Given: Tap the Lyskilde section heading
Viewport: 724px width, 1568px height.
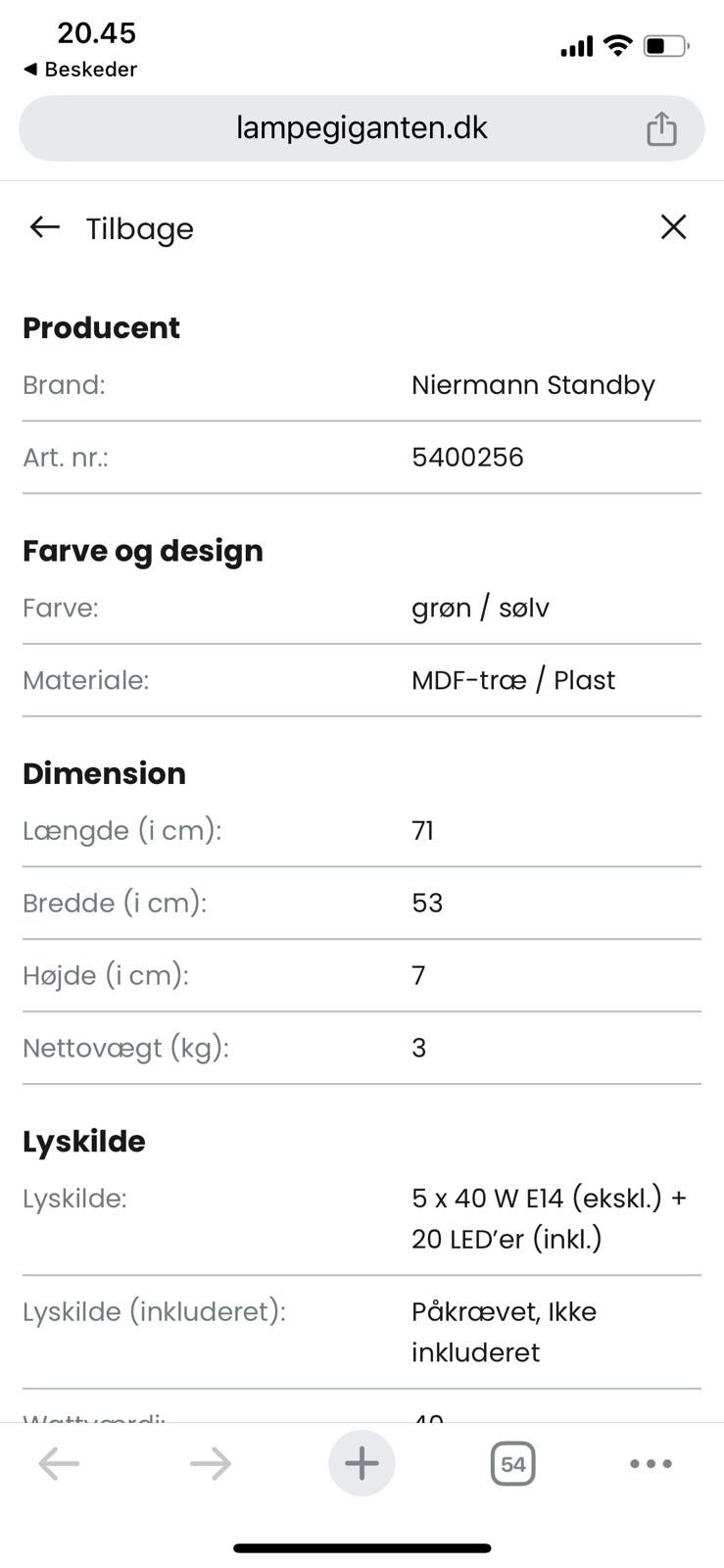Looking at the screenshot, I should coord(83,1141).
